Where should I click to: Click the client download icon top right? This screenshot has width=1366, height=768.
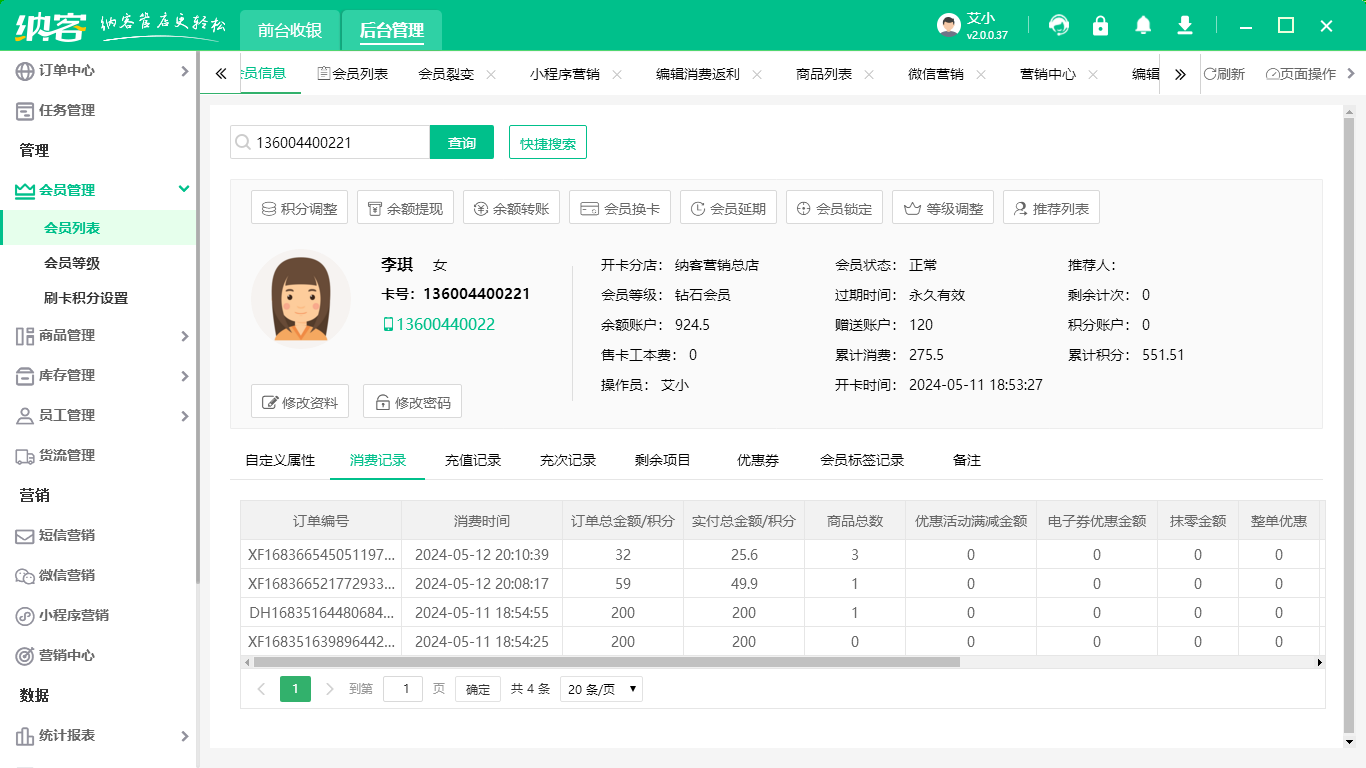1185,25
